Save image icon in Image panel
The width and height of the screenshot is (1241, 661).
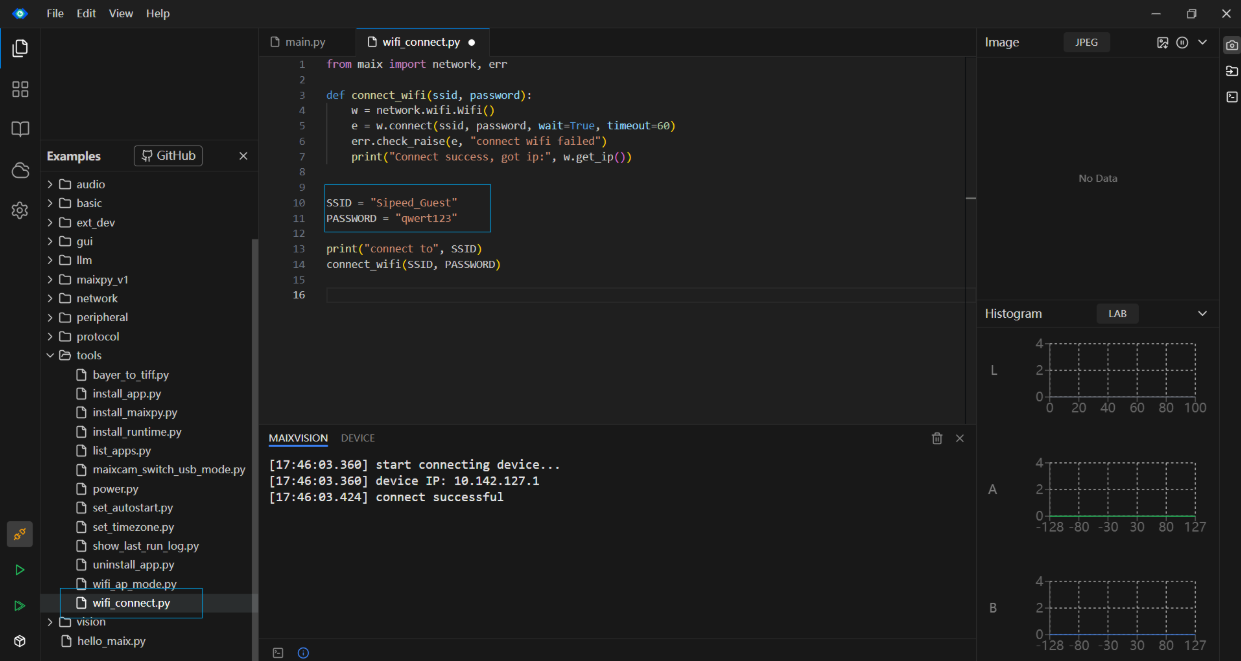pos(1163,43)
